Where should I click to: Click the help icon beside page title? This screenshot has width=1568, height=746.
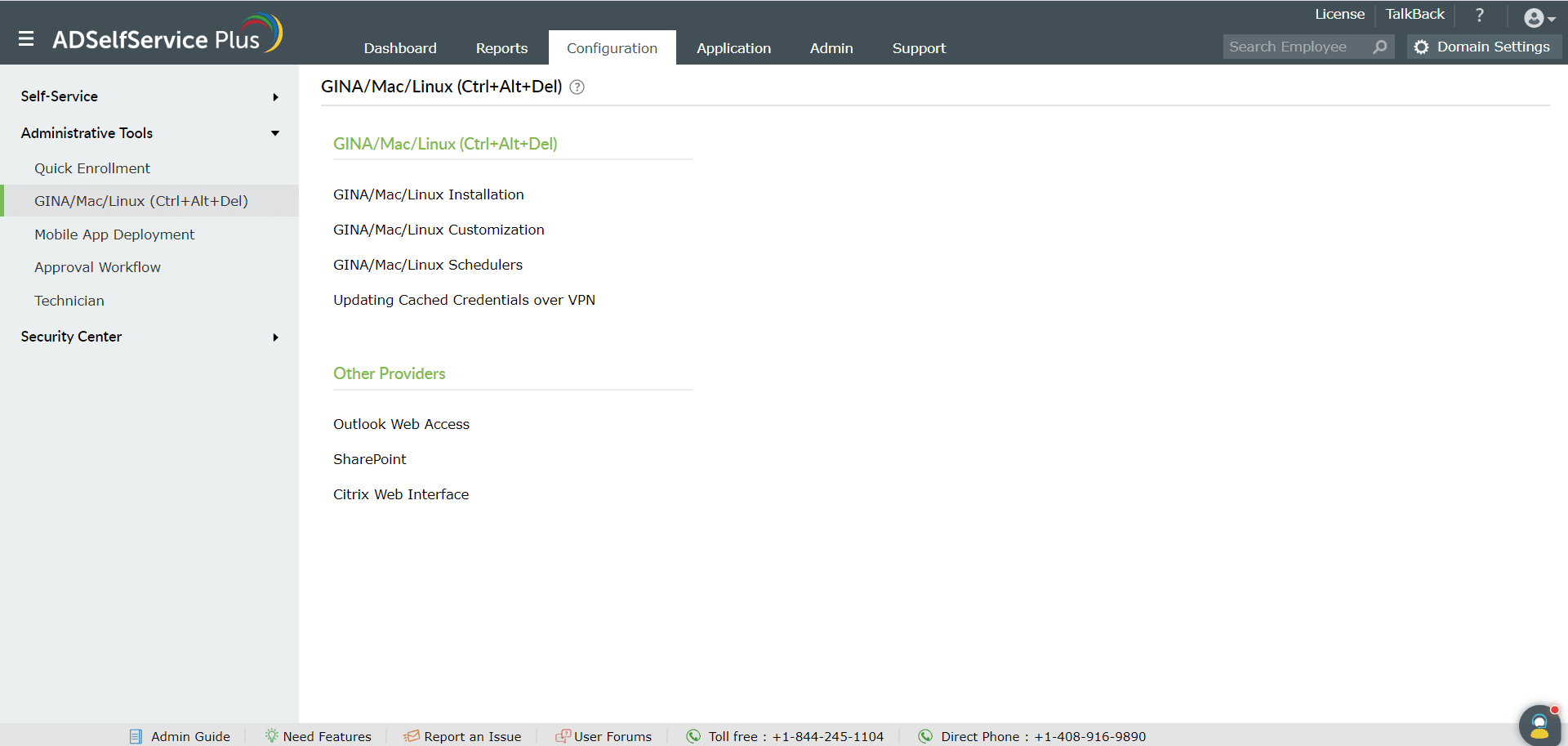click(577, 87)
